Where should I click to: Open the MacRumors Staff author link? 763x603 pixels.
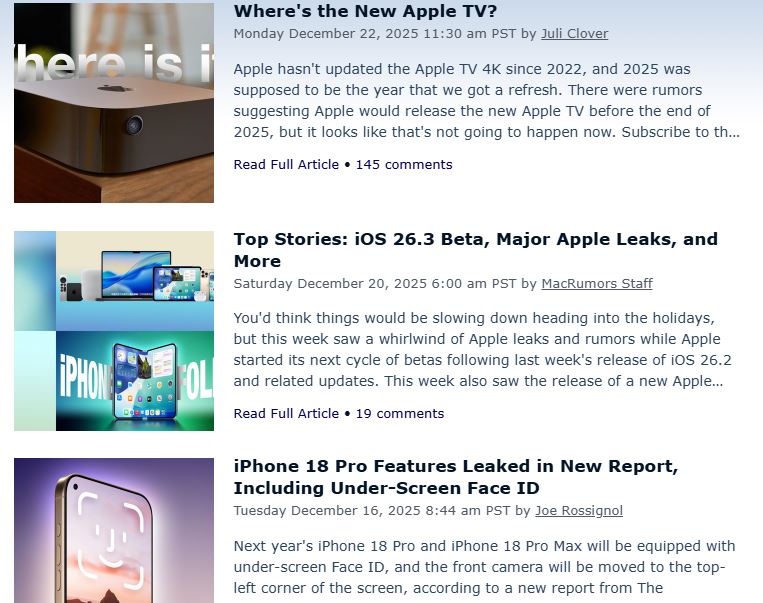[x=597, y=283]
